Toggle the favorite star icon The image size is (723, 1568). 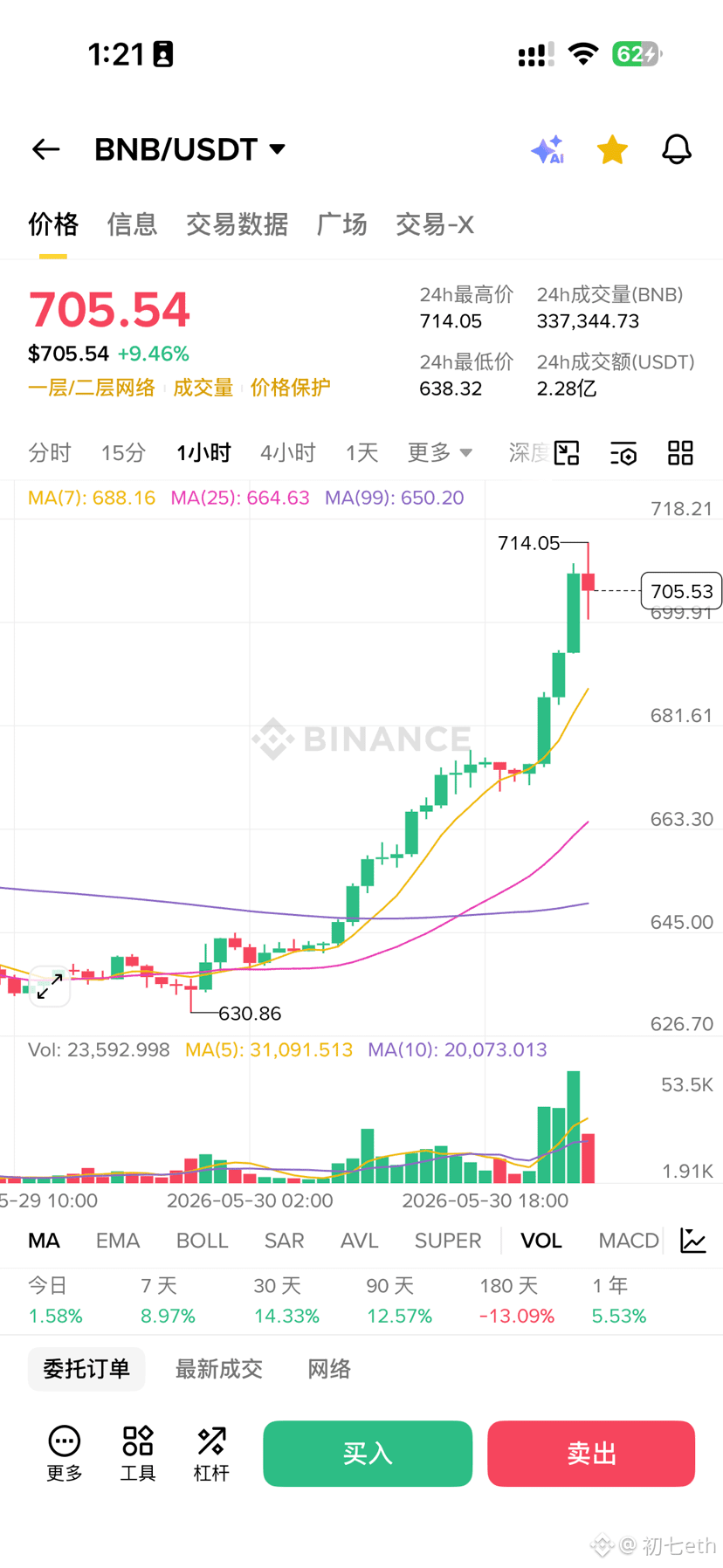612,149
